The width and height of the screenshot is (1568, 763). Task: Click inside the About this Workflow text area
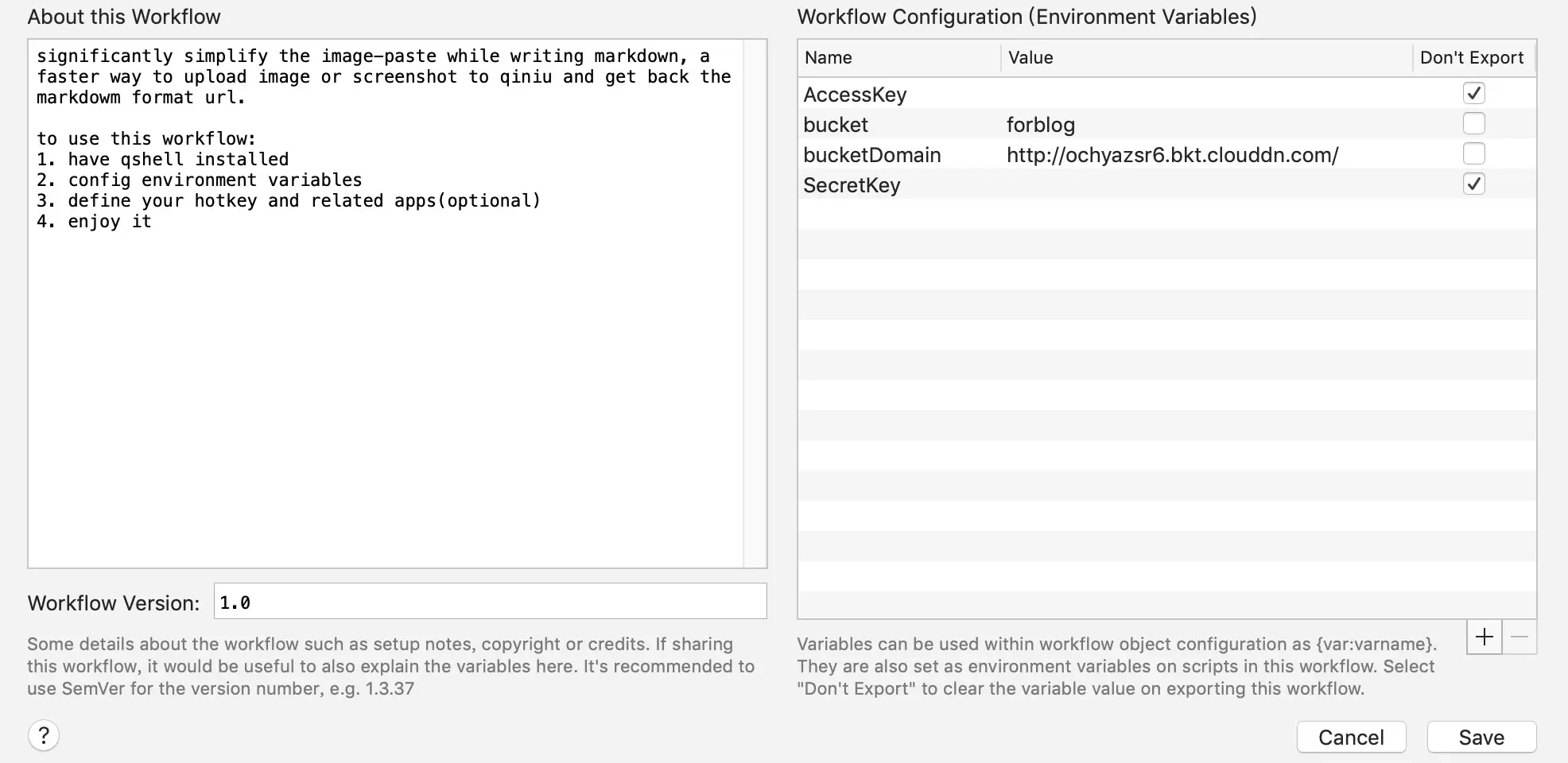[x=386, y=358]
